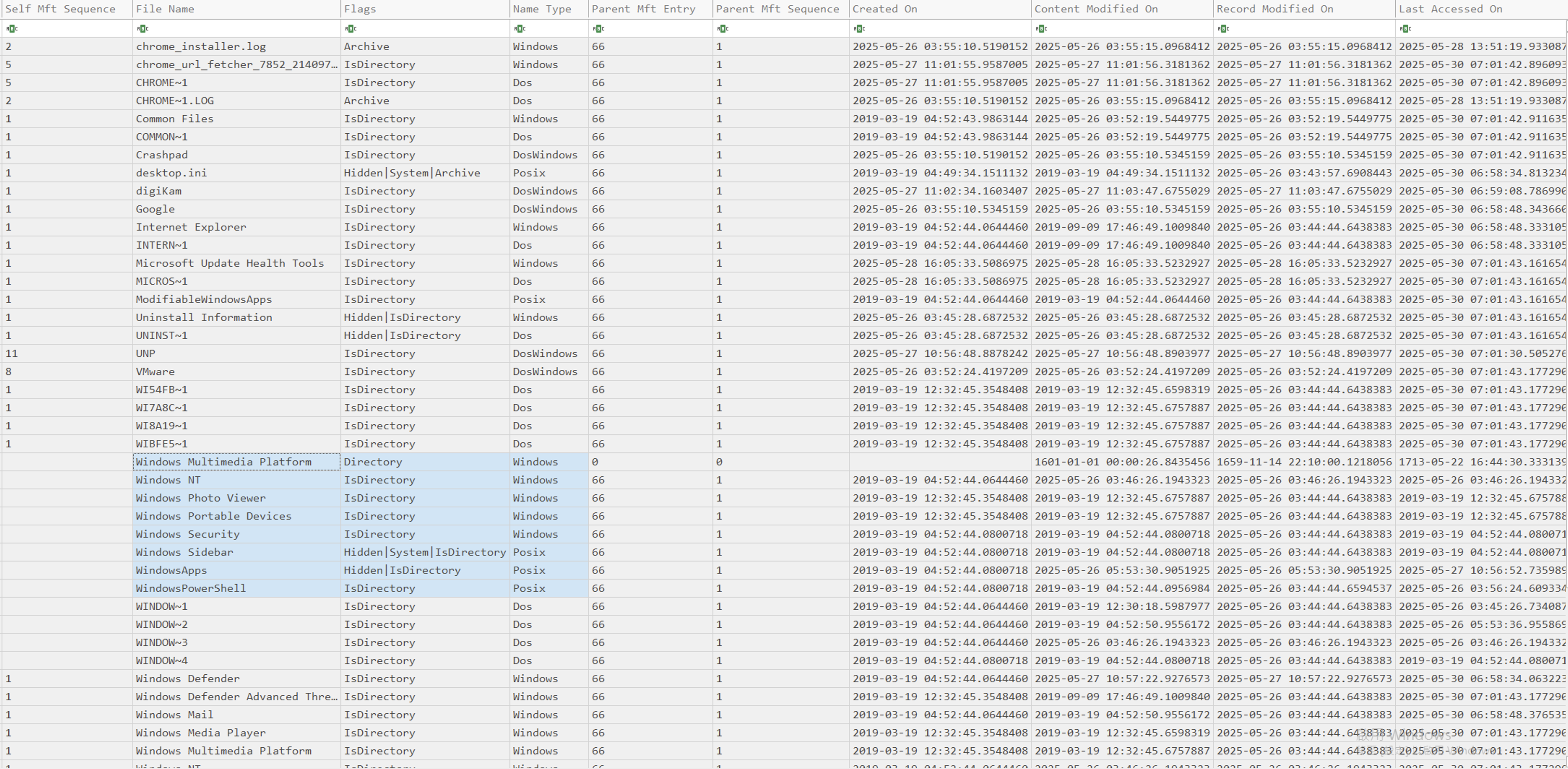1568x769 pixels.
Task: Select the chrome_installer.log file name cell
Action: point(201,46)
